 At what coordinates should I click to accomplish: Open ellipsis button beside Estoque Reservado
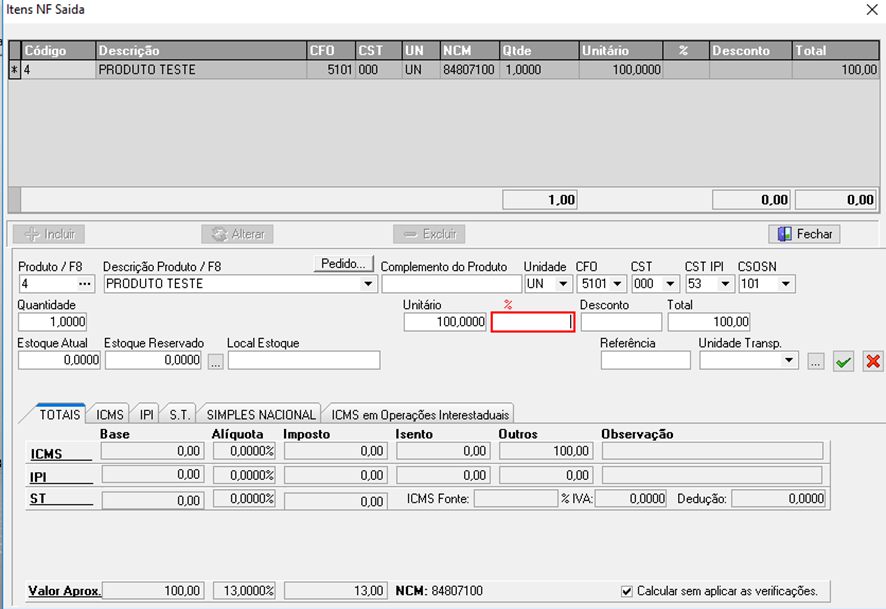(x=215, y=362)
